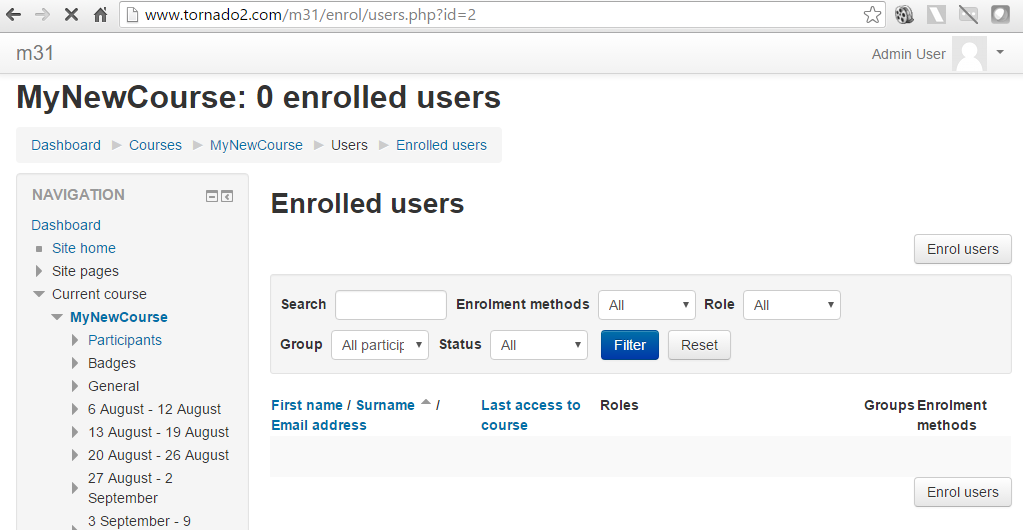The height and width of the screenshot is (530, 1023).
Task: Click the browser forward arrow
Action: click(x=42, y=14)
